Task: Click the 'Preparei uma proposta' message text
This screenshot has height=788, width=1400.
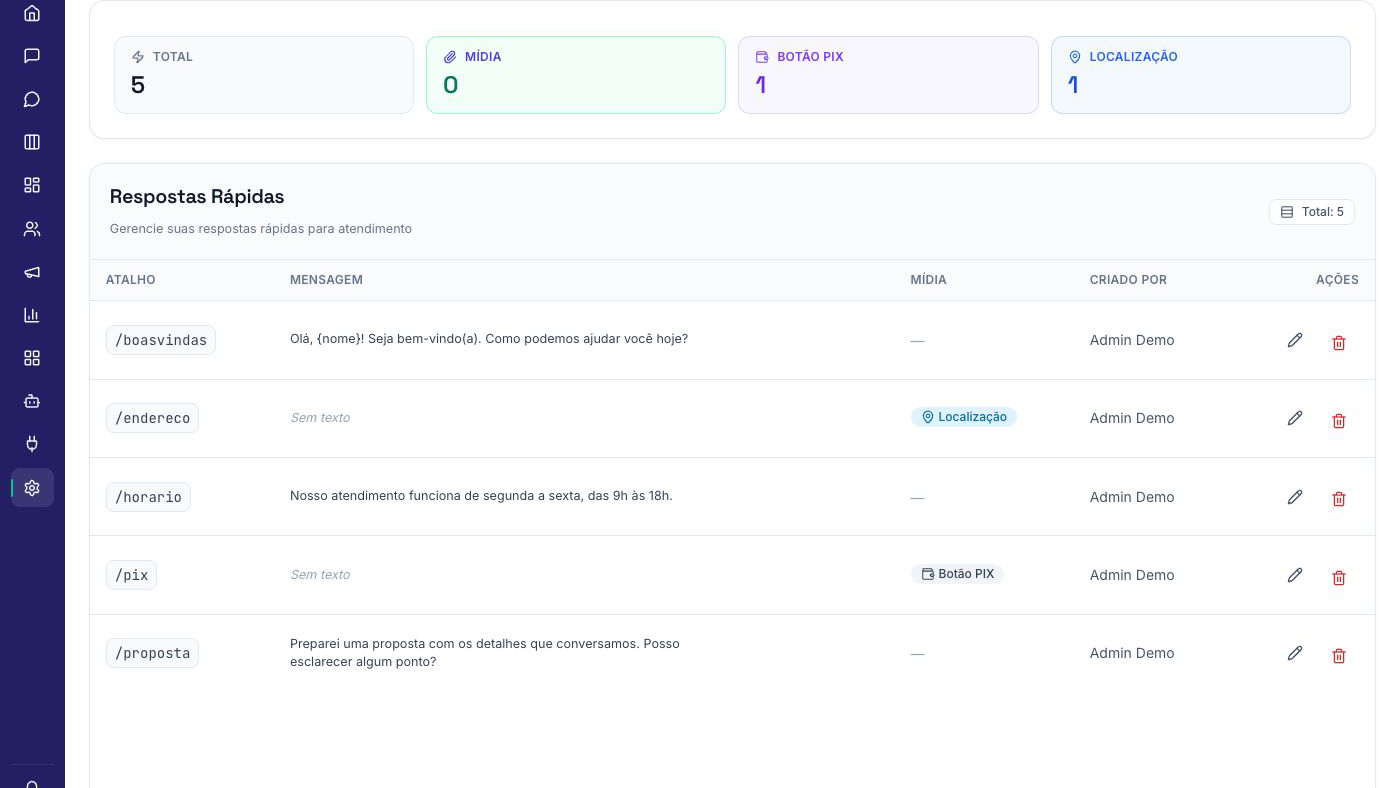Action: coord(485,653)
